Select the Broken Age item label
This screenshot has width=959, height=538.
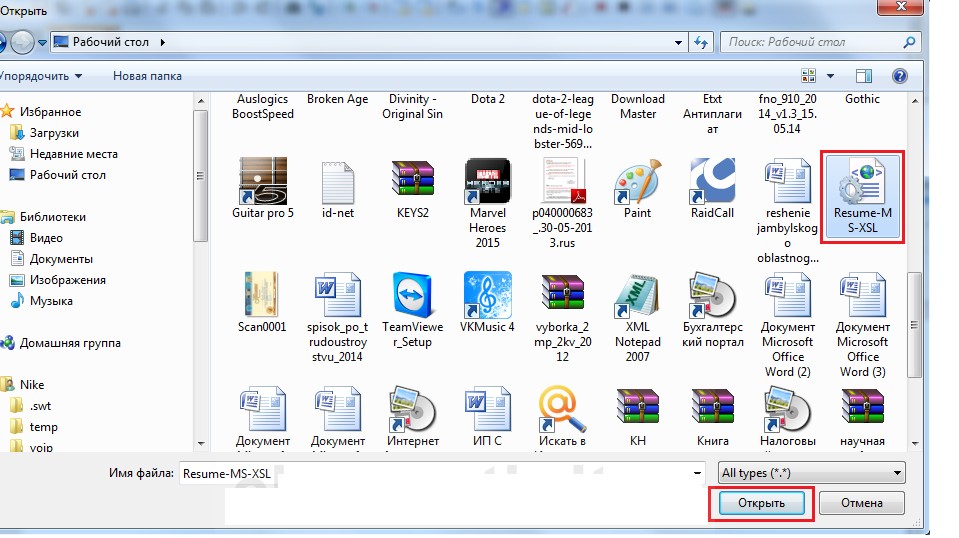(338, 99)
